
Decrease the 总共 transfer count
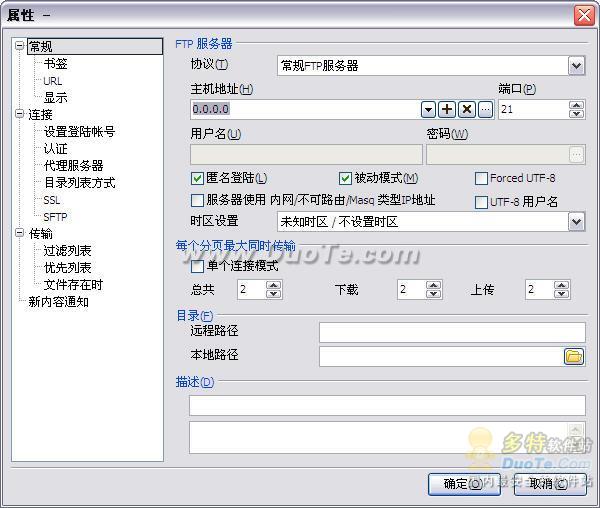[273, 294]
